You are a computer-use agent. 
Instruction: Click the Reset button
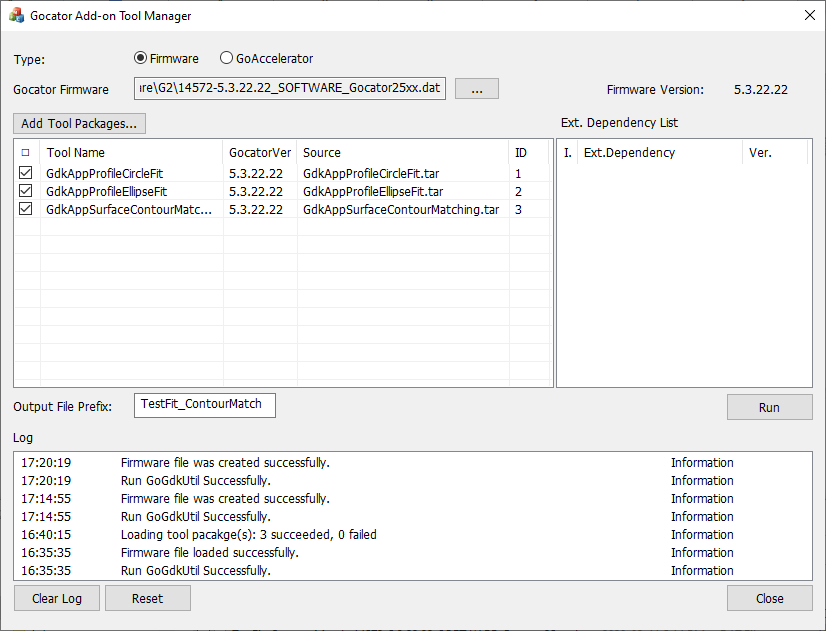[x=148, y=598]
